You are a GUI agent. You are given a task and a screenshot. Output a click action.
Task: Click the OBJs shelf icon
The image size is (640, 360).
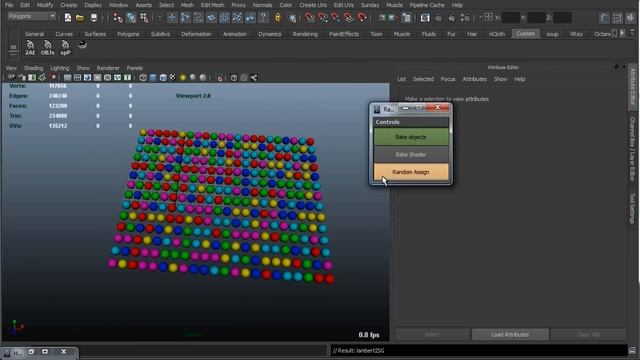click(47, 48)
